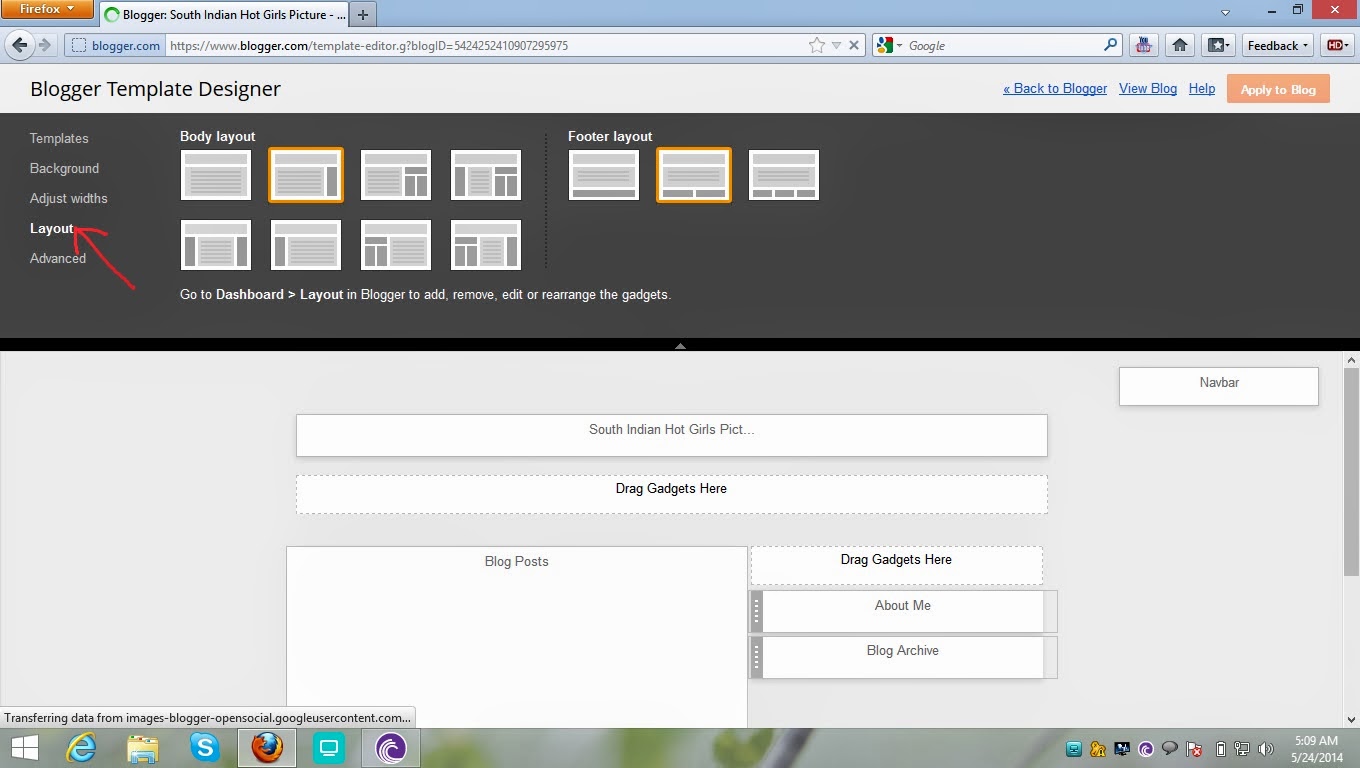Choose the three-column footer layout
The width and height of the screenshot is (1360, 768).
[x=784, y=175]
